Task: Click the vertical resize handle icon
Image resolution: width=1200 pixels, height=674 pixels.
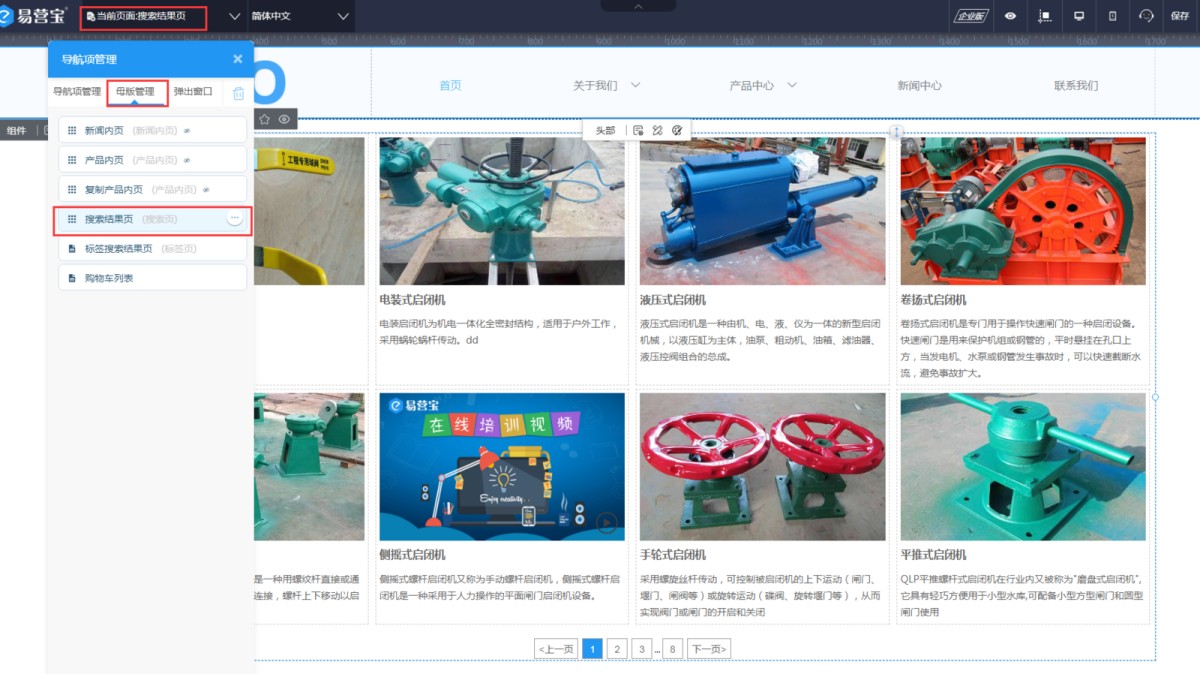Action: (x=897, y=132)
